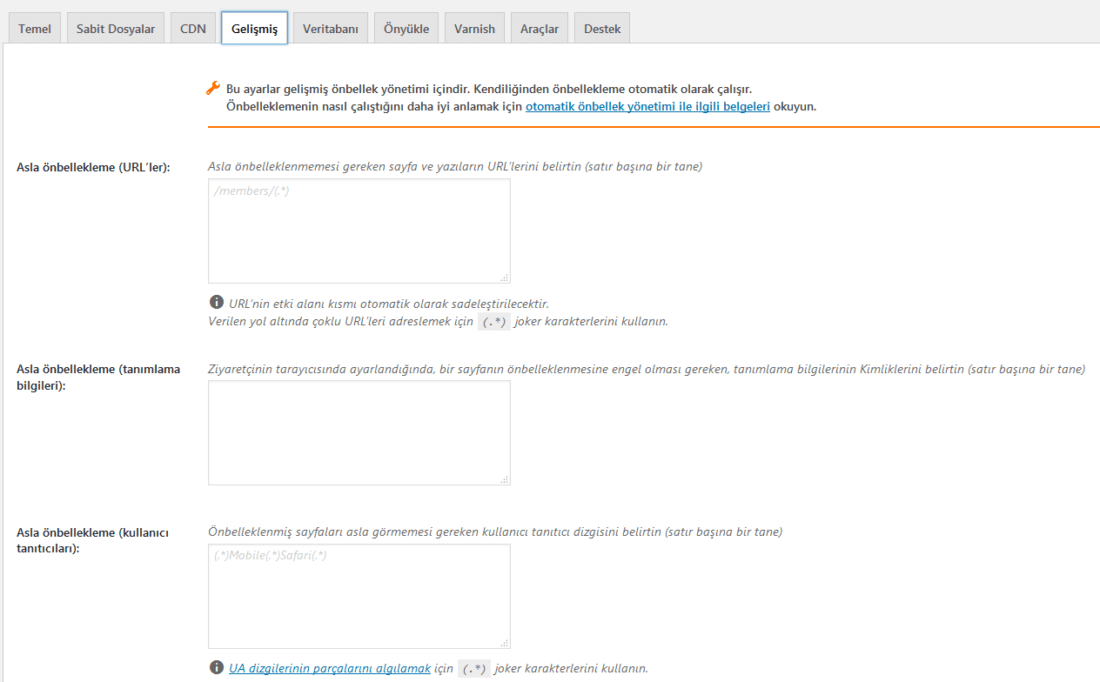Open the Temel tab
The height and width of the screenshot is (682, 1100).
(34, 29)
